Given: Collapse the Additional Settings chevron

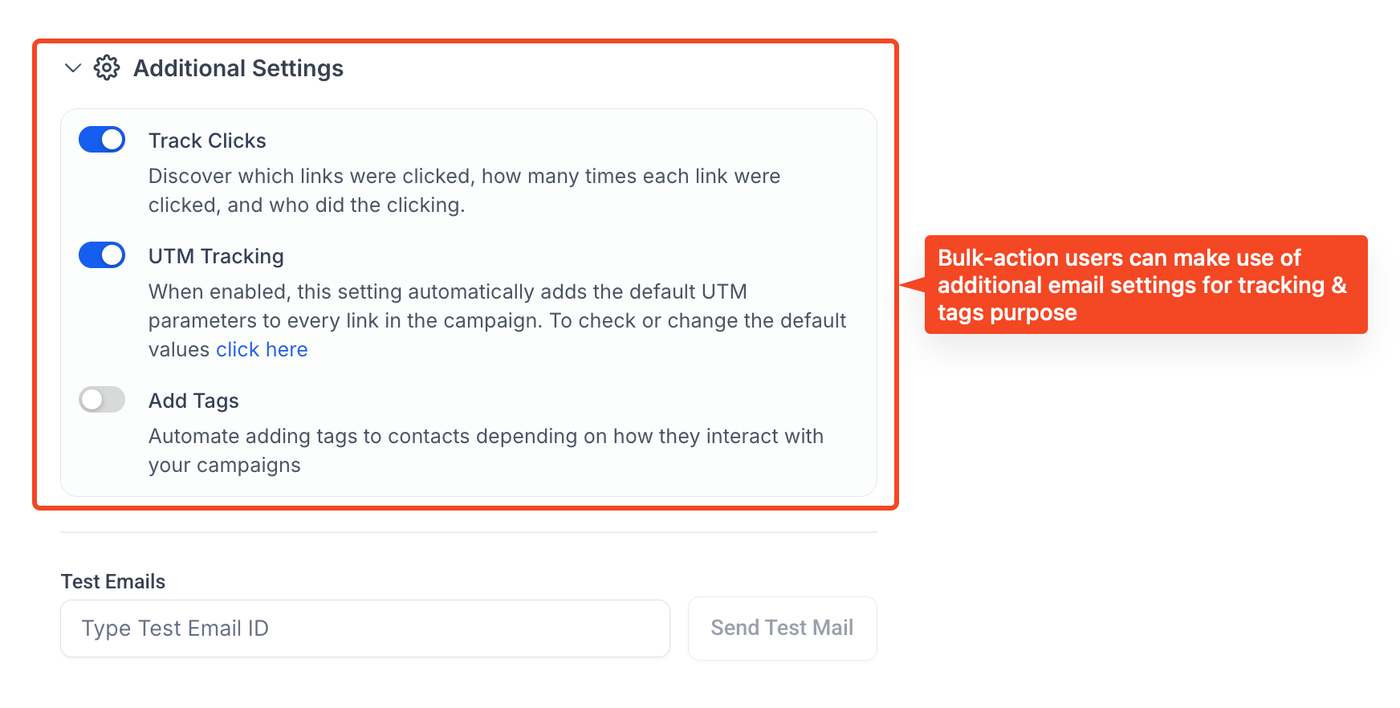Looking at the screenshot, I should [x=72, y=69].
